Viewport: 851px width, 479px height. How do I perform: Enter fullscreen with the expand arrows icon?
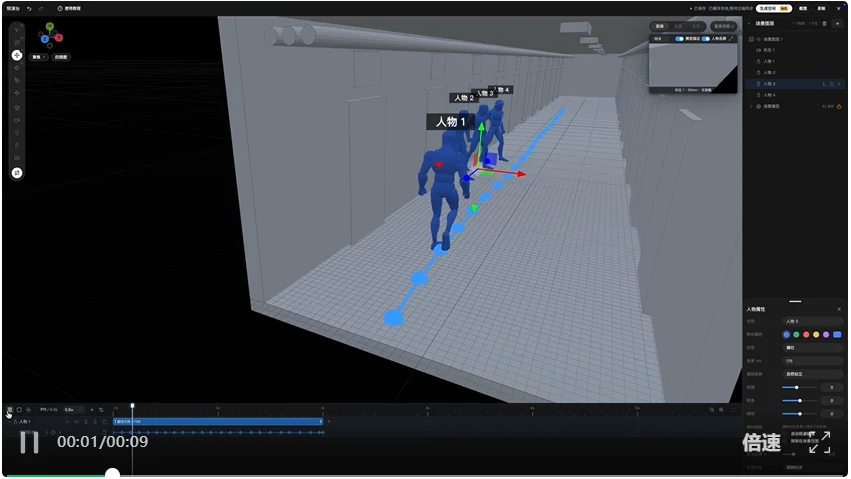tap(820, 443)
